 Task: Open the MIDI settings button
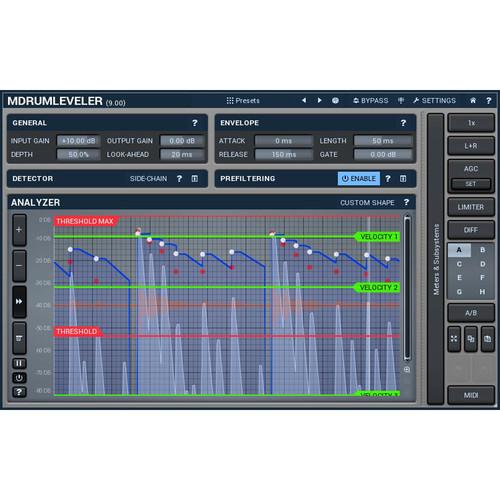coord(471,395)
